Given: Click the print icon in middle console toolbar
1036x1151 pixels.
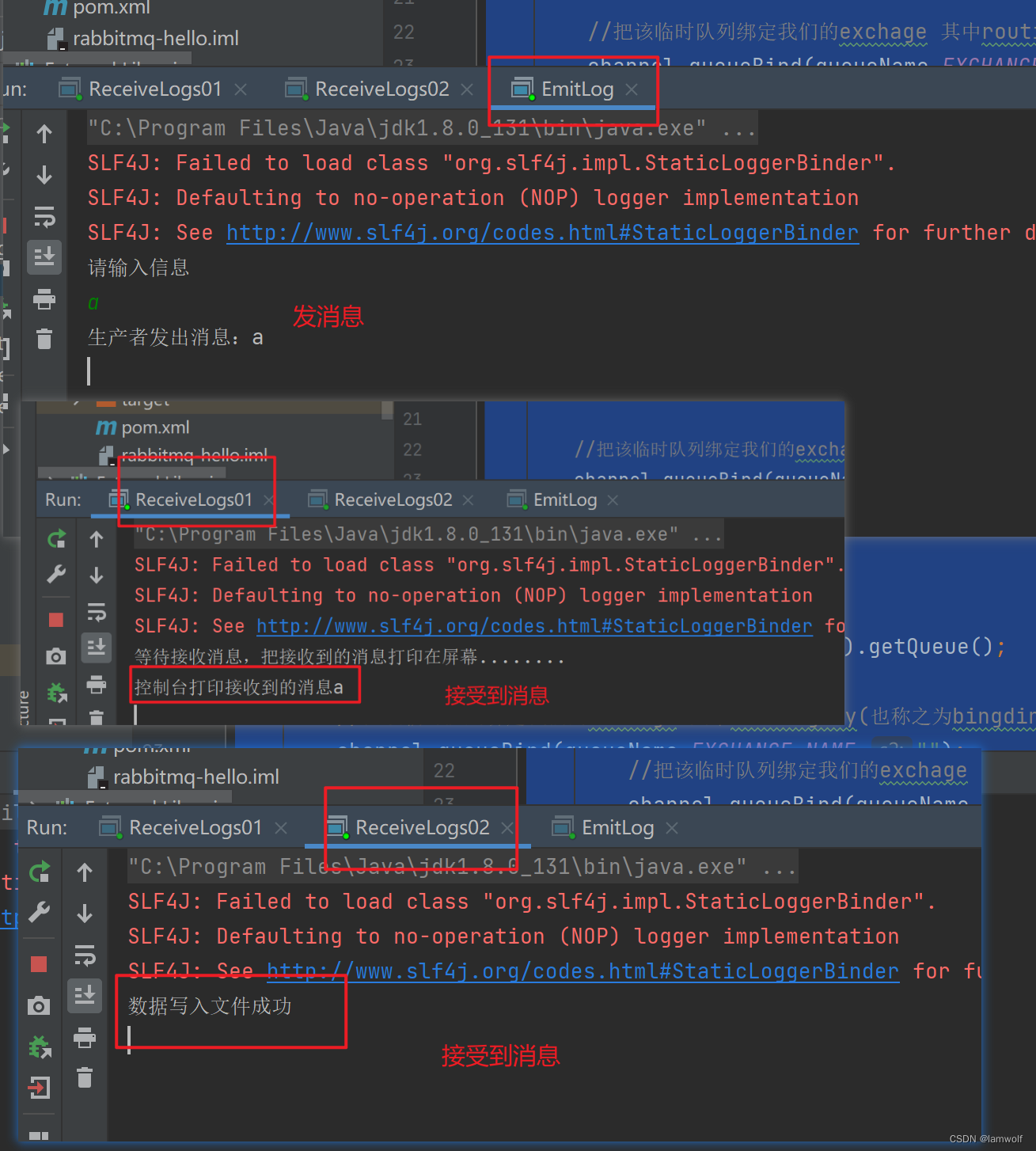Looking at the screenshot, I should coord(97,684).
